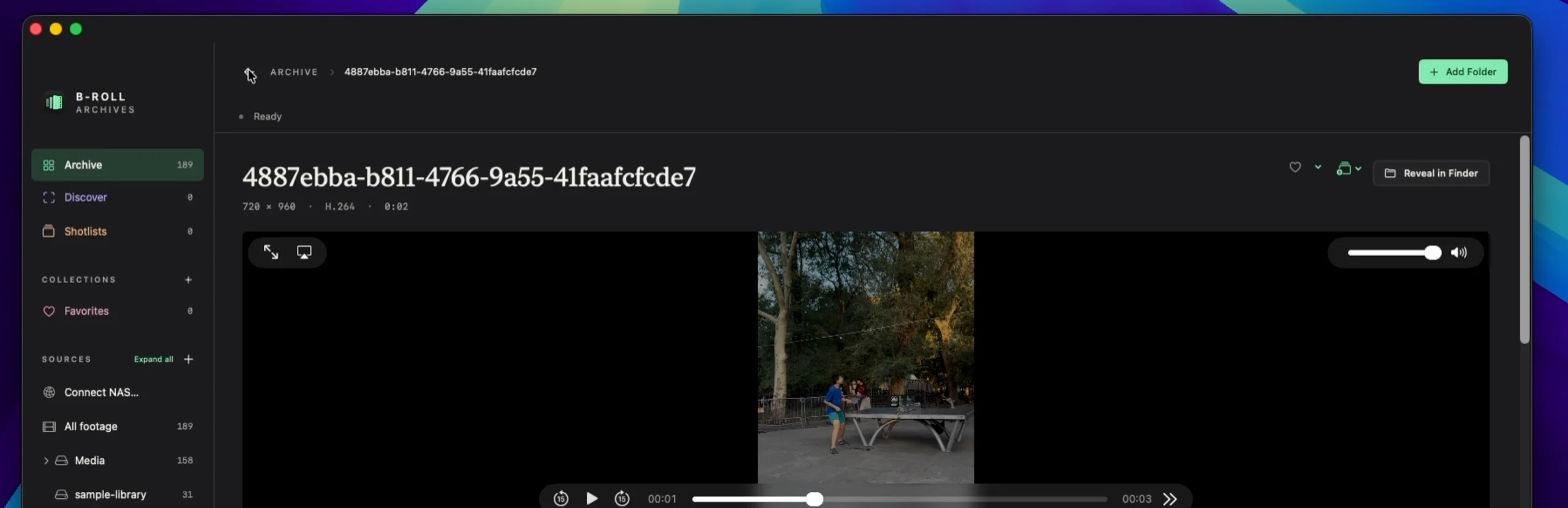Click the 720 × 960 resolution text
The width and height of the screenshot is (1568, 508).
[x=269, y=207]
